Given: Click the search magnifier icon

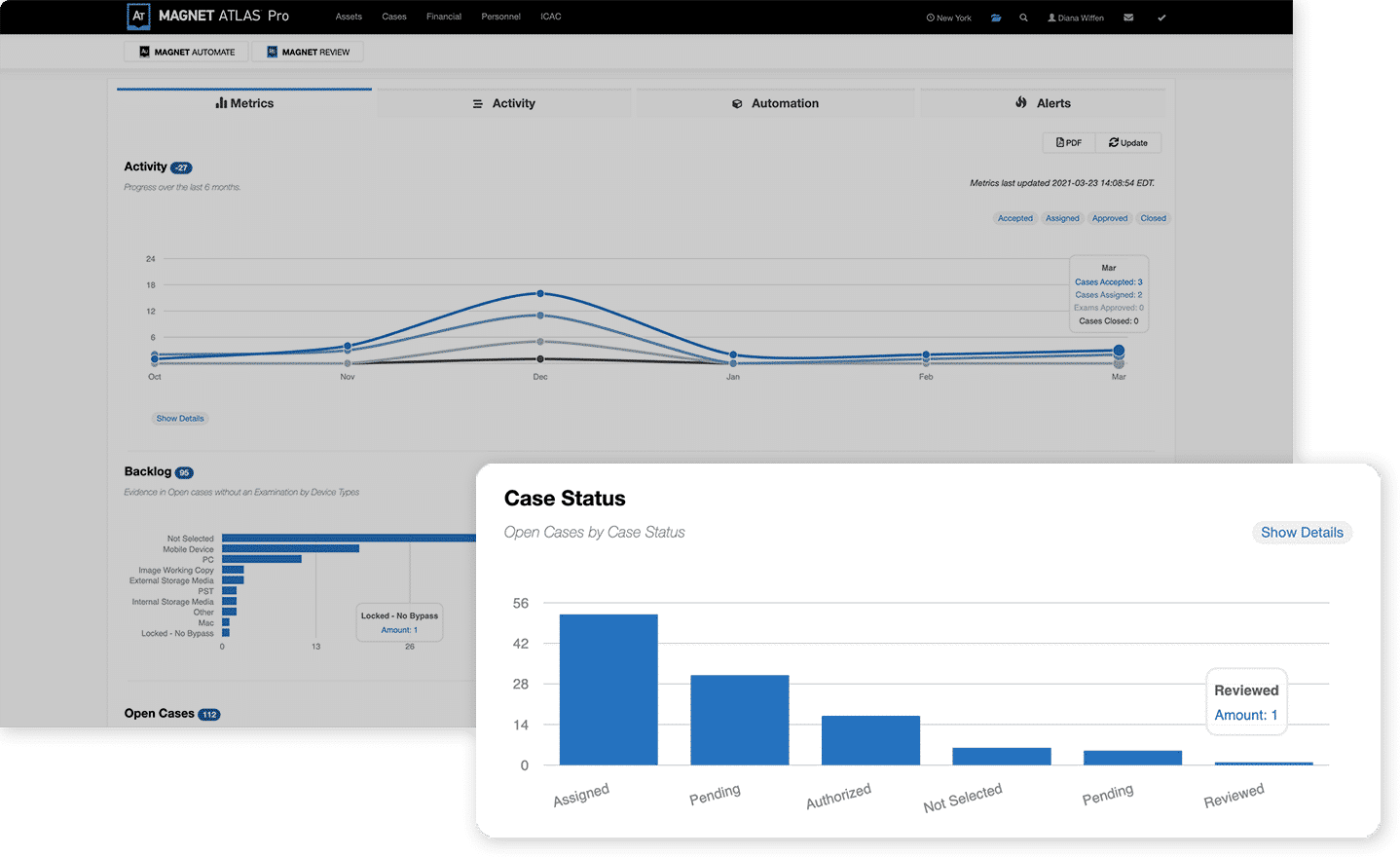Looking at the screenshot, I should point(1023,18).
